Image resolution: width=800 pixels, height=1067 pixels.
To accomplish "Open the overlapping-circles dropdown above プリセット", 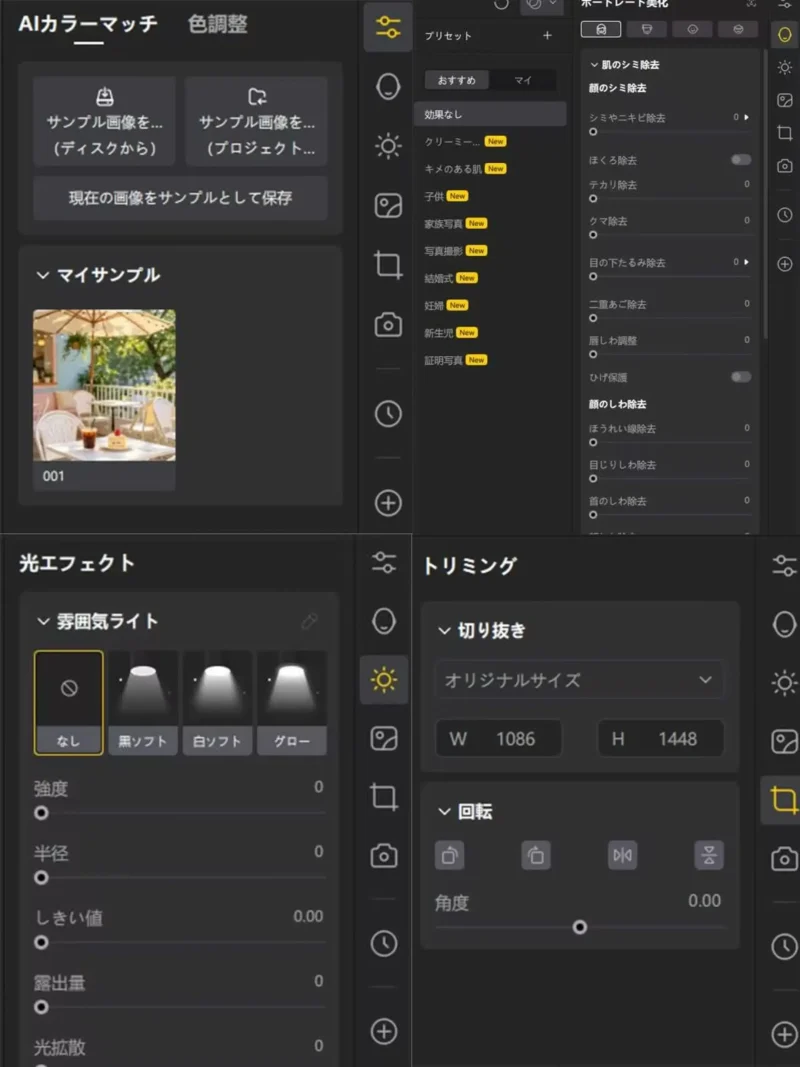I will (x=541, y=4).
